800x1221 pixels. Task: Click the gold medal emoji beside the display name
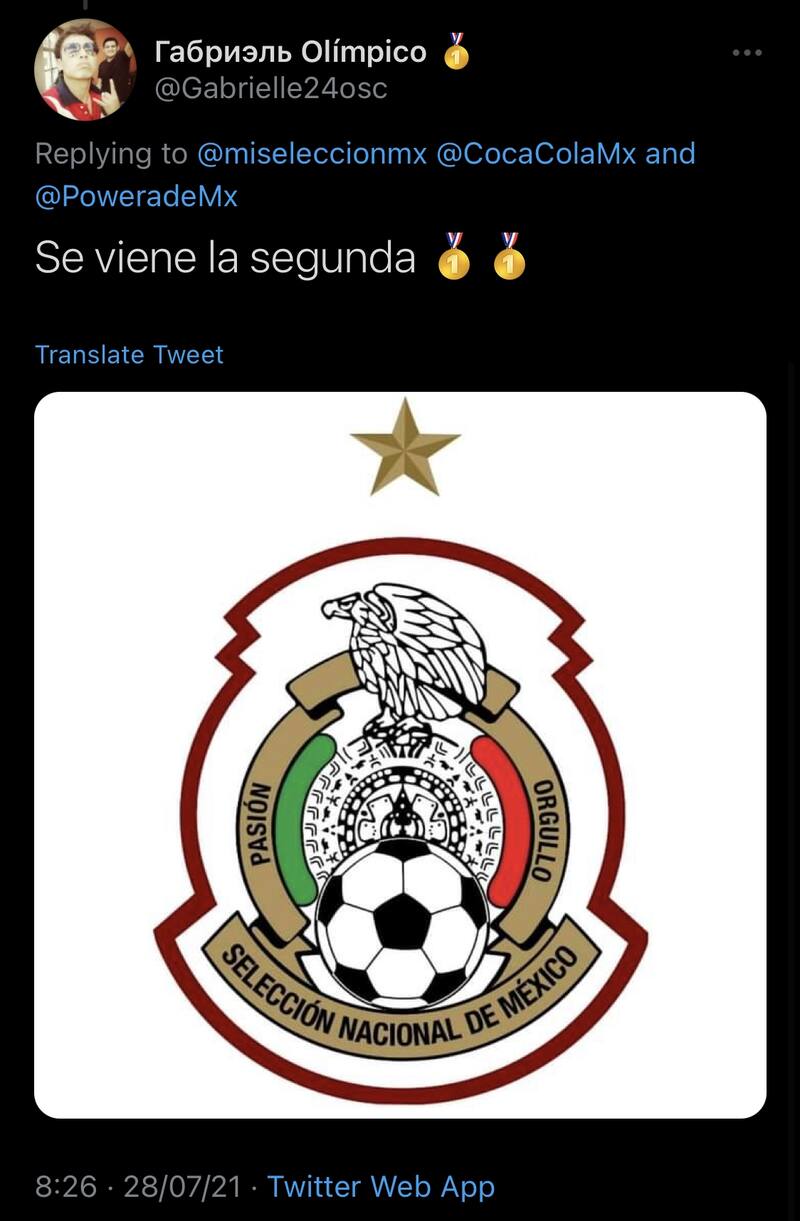coord(456,51)
